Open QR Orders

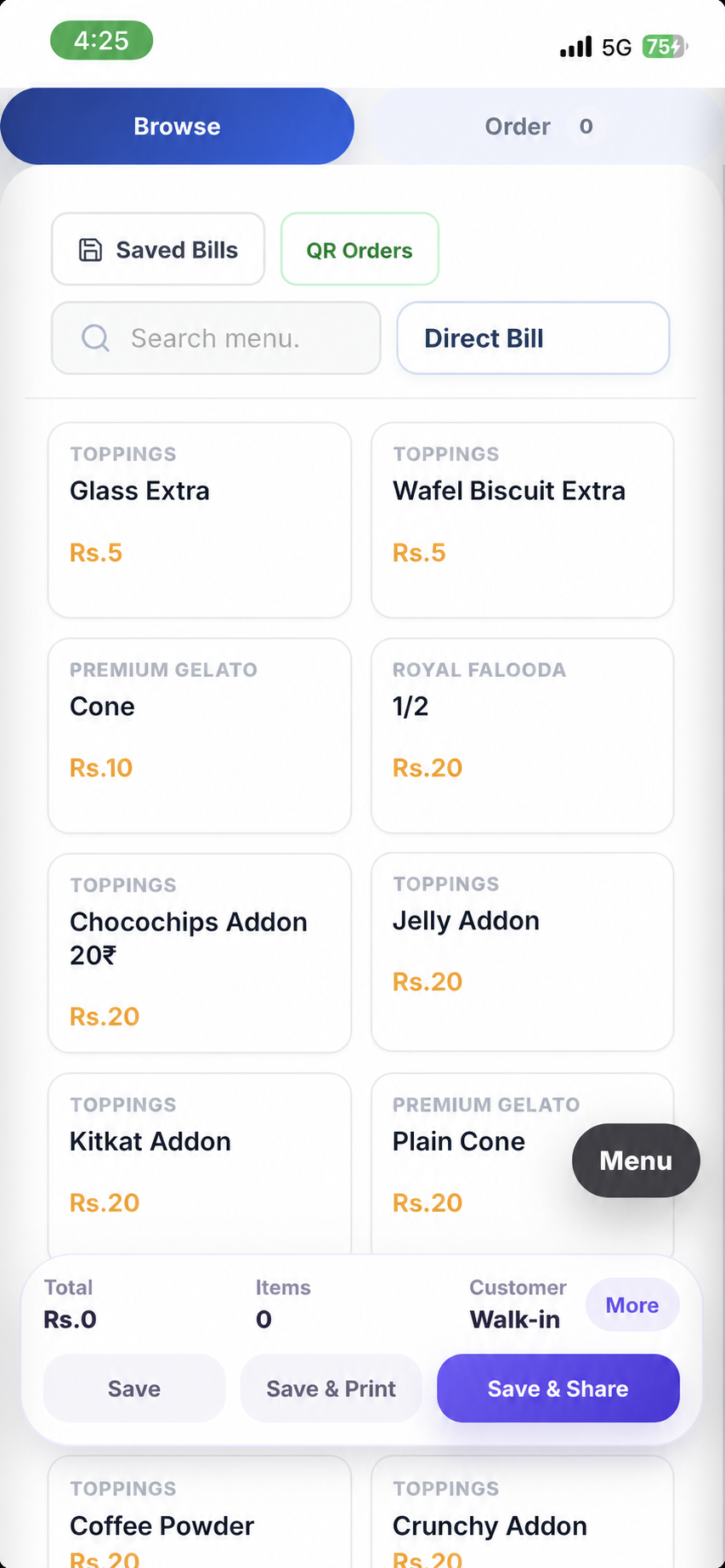[x=360, y=249]
